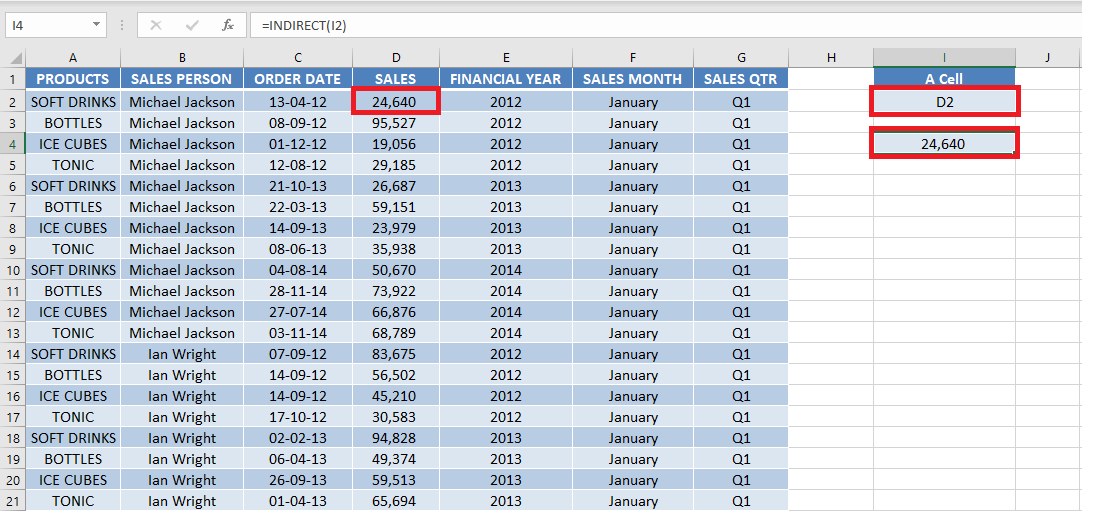Select the SALES MONTH header cell
1096x515 pixels.
tap(633, 79)
